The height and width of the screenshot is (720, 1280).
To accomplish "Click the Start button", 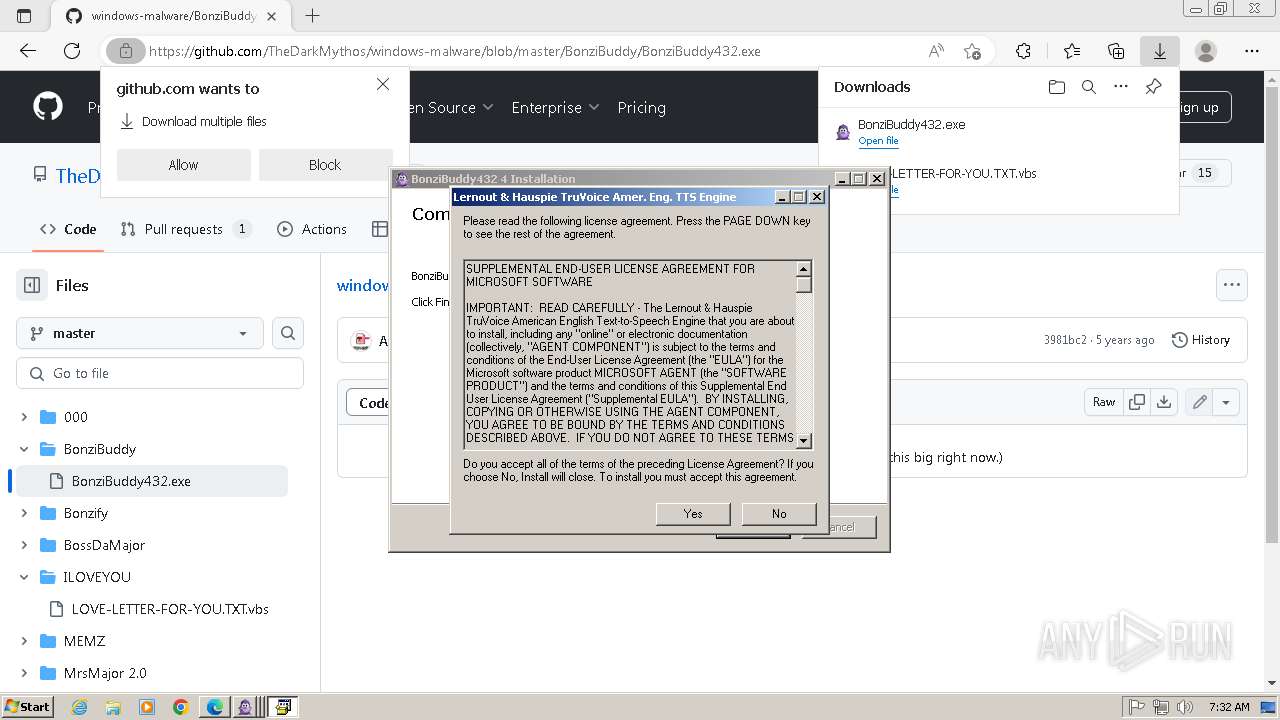I will pos(28,707).
